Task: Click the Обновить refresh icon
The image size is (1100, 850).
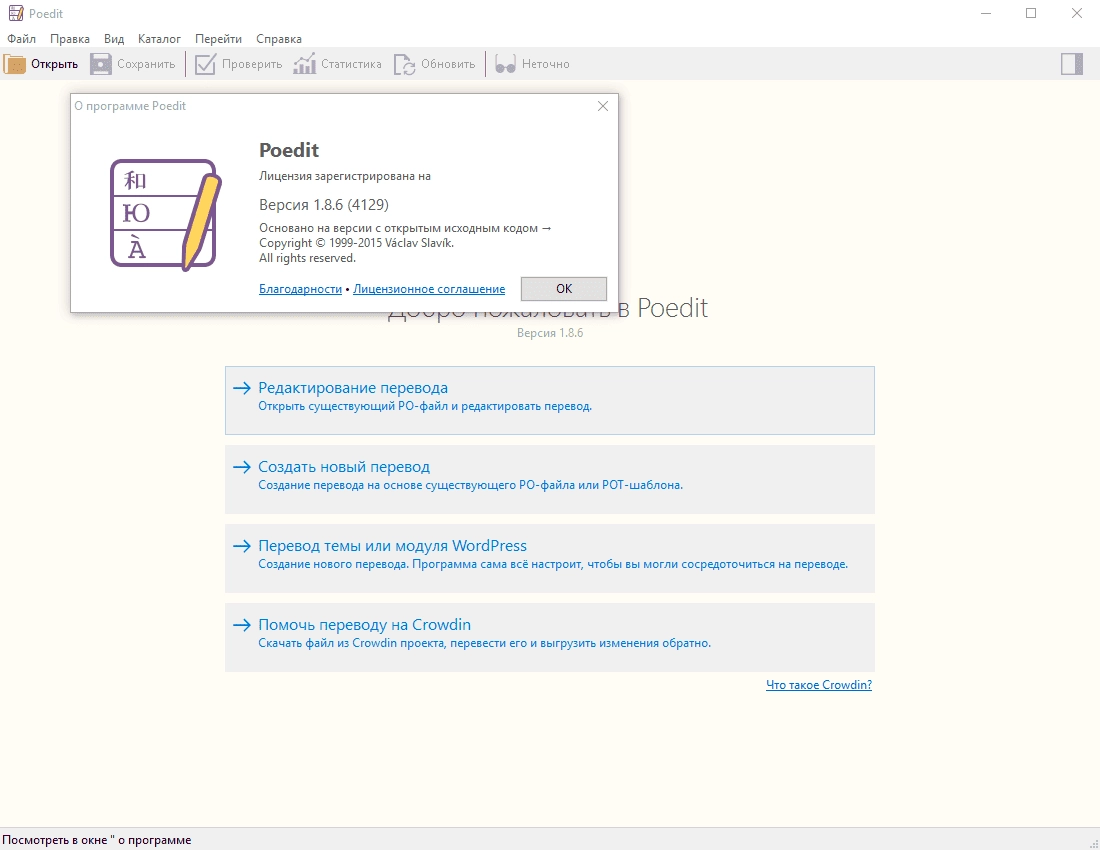Action: pyautogui.click(x=405, y=64)
